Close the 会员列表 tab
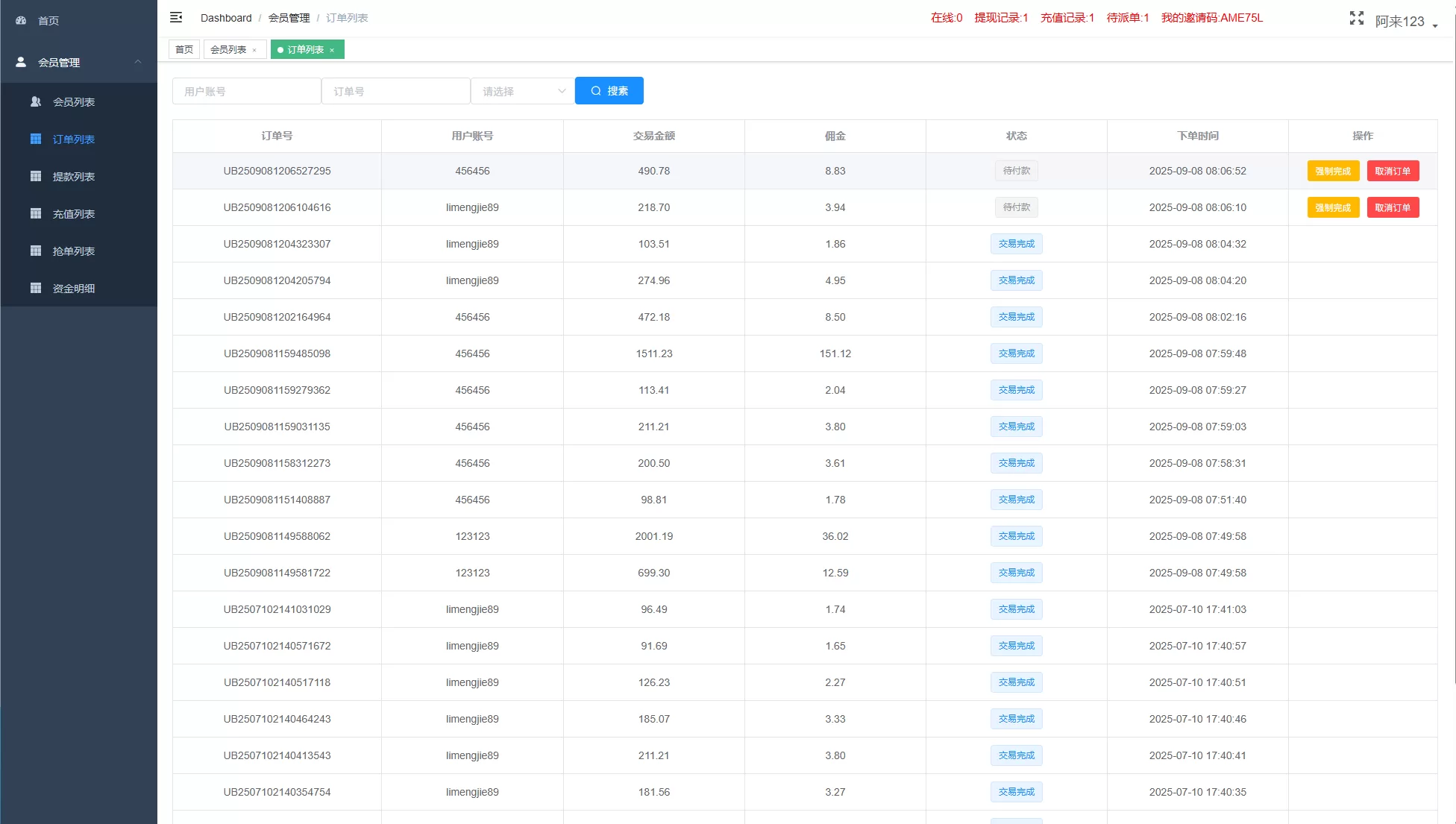The width and height of the screenshot is (1456, 824). tap(254, 50)
